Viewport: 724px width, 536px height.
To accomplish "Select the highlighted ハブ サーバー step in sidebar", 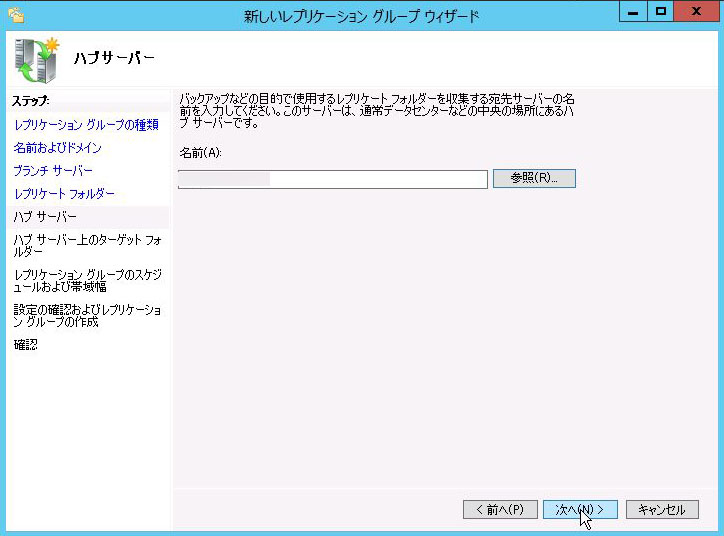I will click(45, 216).
